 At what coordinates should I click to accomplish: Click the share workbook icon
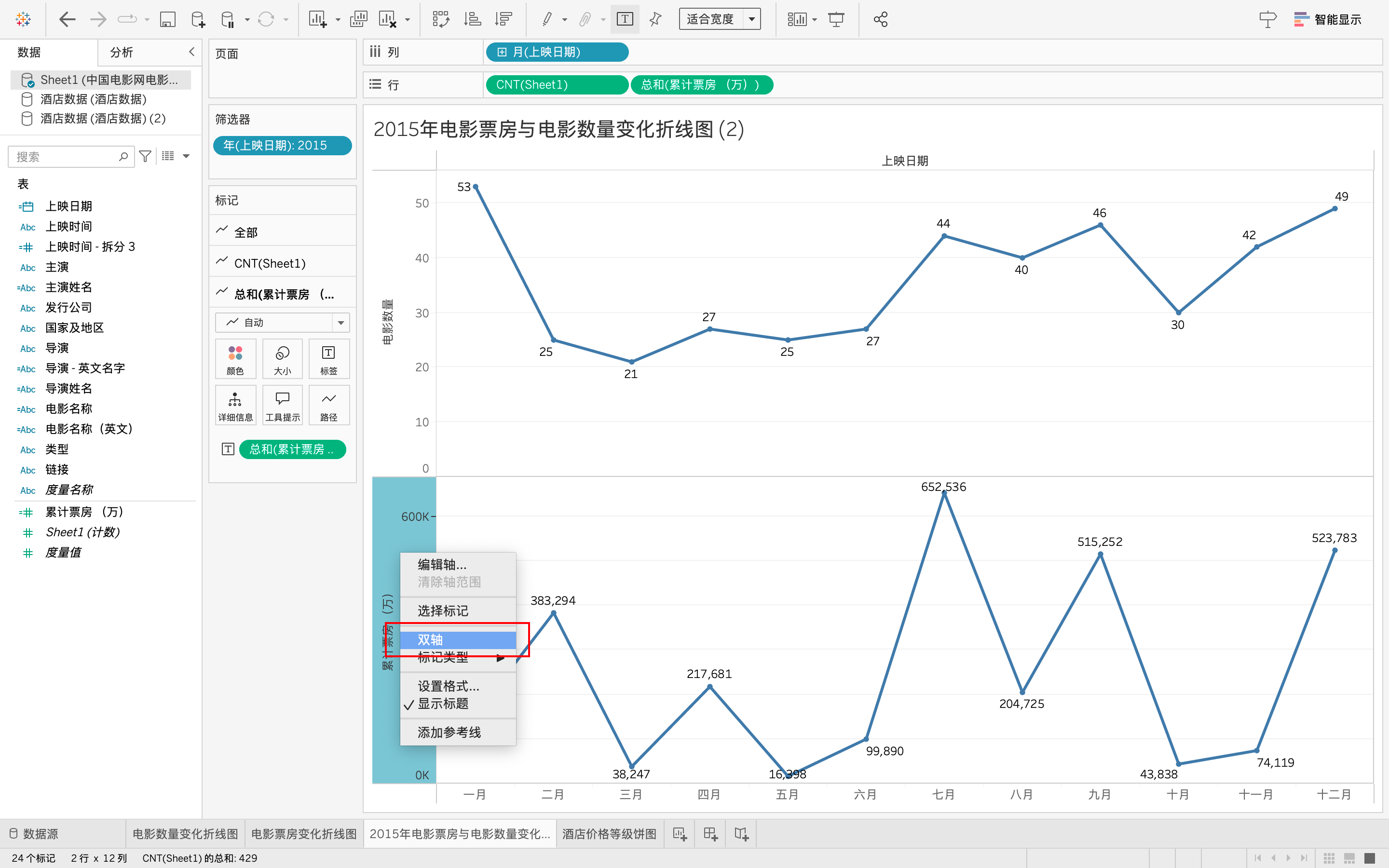point(881,19)
